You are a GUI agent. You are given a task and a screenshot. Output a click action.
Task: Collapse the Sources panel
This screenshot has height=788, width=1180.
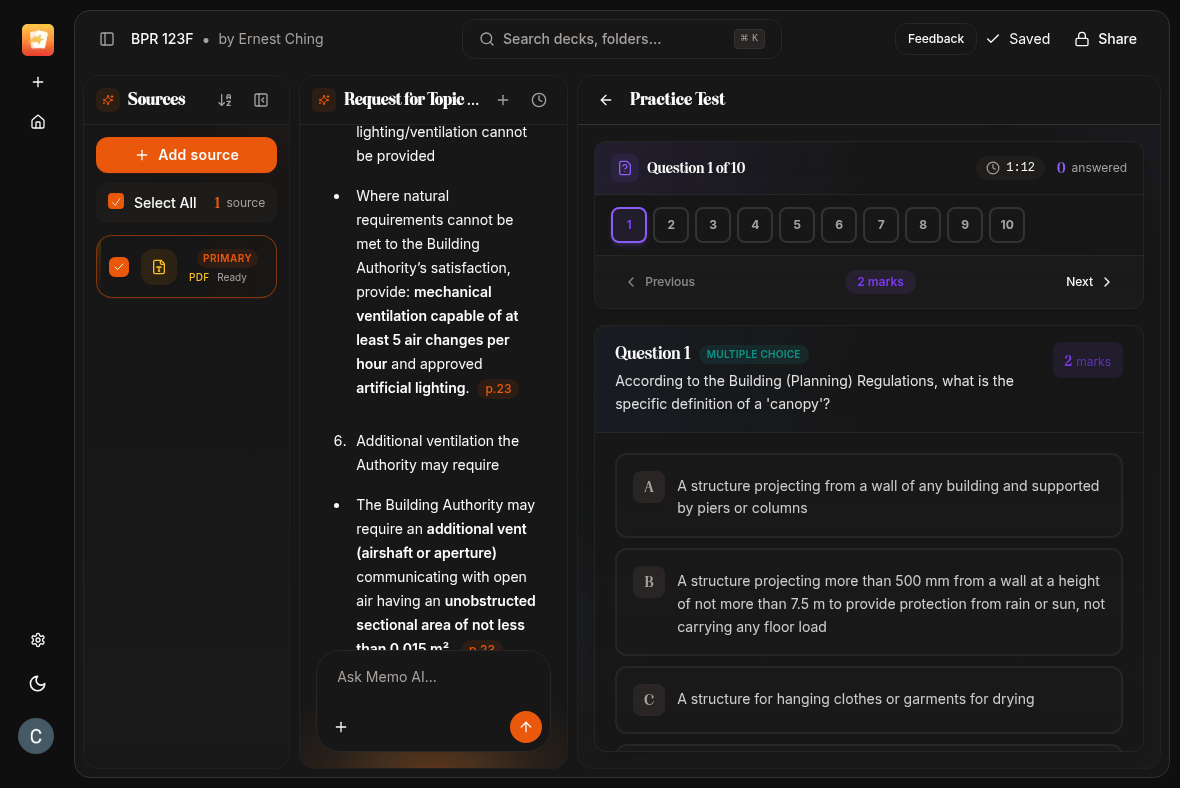coord(261,100)
